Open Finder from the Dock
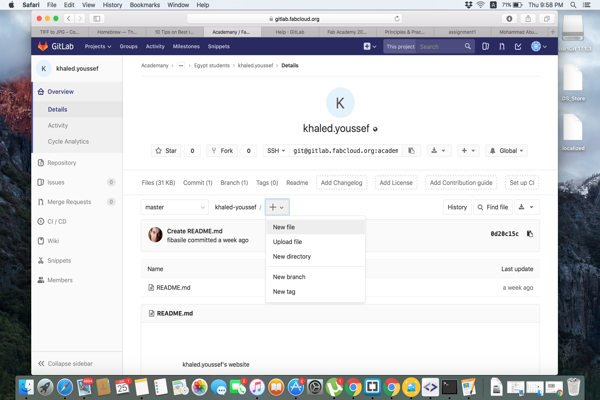The width and height of the screenshot is (600, 400). pos(26,387)
